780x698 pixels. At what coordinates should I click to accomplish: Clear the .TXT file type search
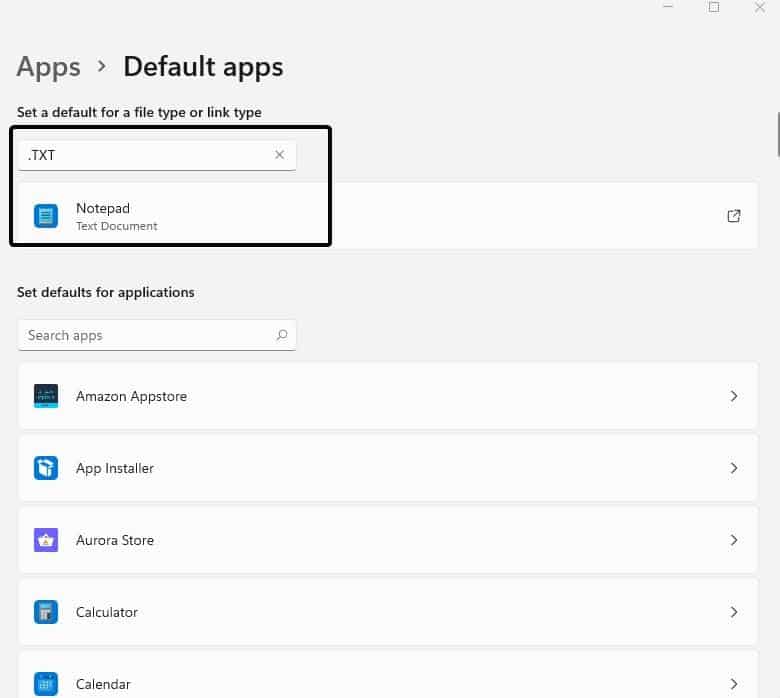280,155
